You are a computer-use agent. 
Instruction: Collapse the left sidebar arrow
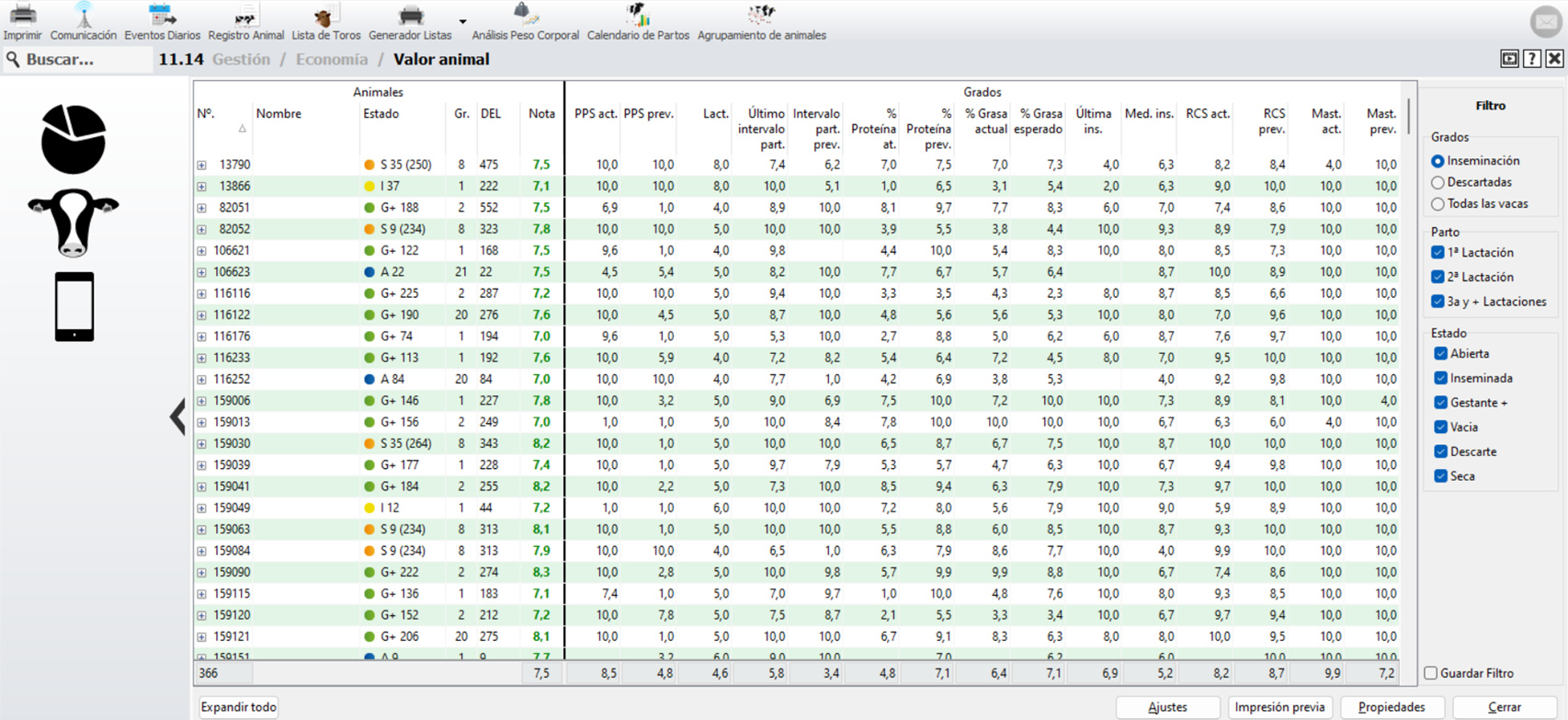[x=177, y=417]
